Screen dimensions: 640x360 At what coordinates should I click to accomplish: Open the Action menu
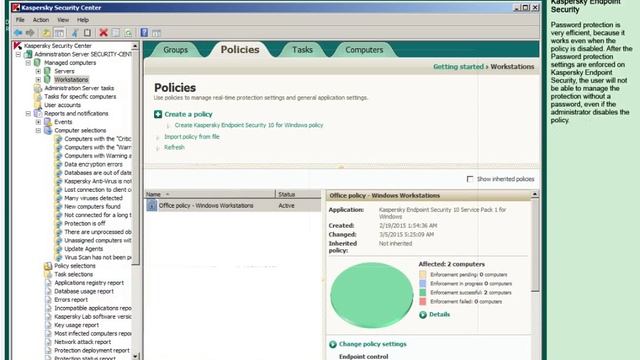point(41,20)
